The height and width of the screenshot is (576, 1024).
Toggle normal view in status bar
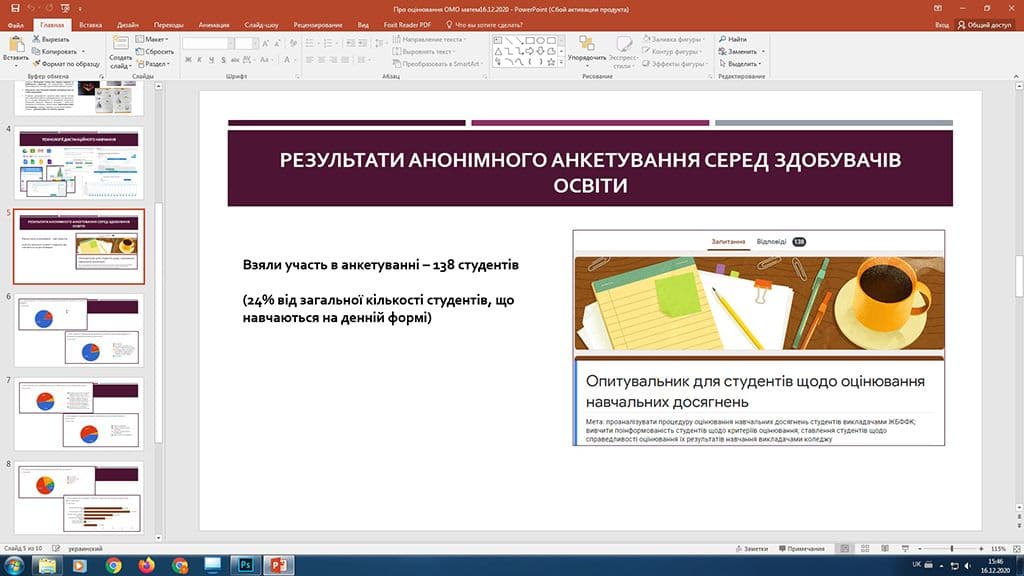tap(844, 549)
